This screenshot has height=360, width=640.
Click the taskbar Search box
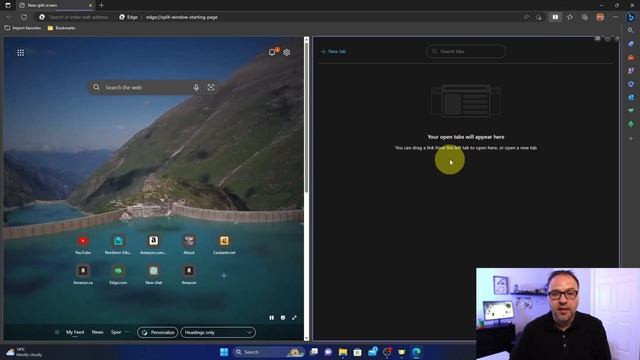pos(269,352)
